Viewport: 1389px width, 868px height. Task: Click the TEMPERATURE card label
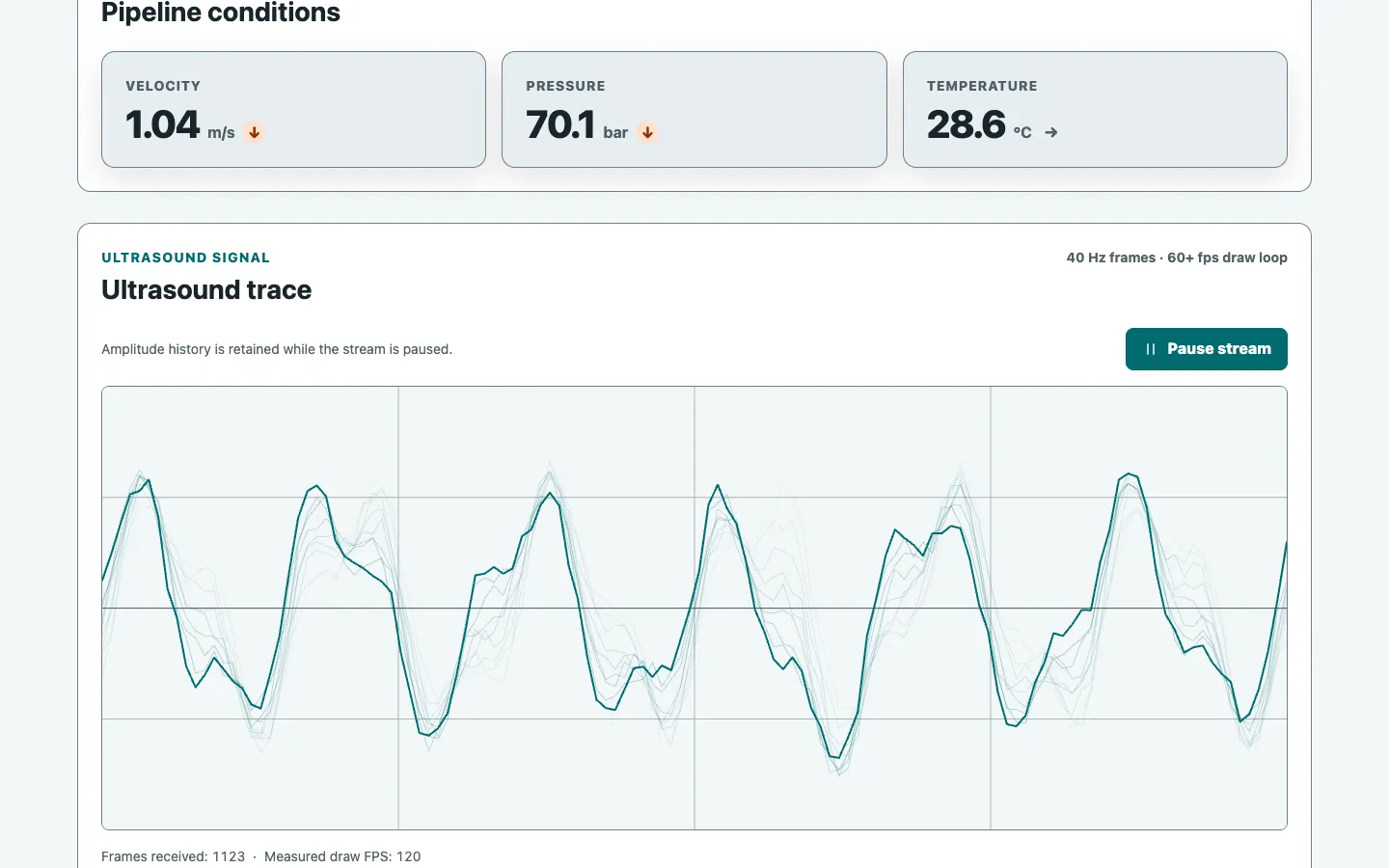click(982, 86)
